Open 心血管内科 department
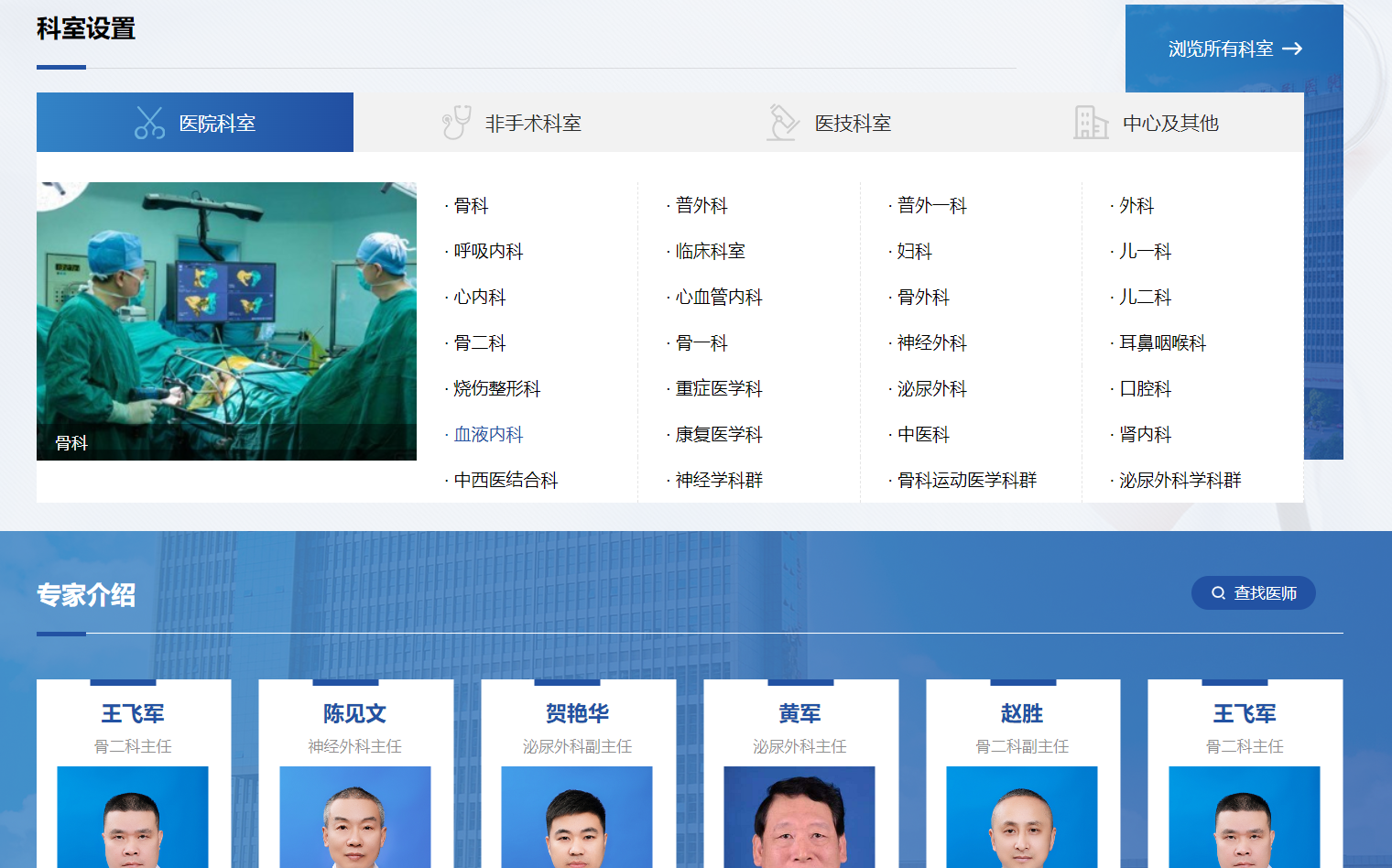Viewport: 1392px width, 868px height. point(719,298)
